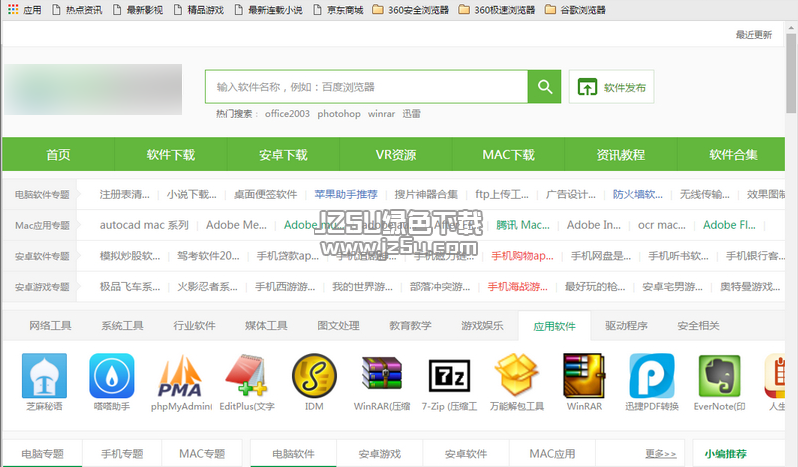The height and width of the screenshot is (467, 798).
Task: Select the 教育教学 category tab
Action: [410, 326]
